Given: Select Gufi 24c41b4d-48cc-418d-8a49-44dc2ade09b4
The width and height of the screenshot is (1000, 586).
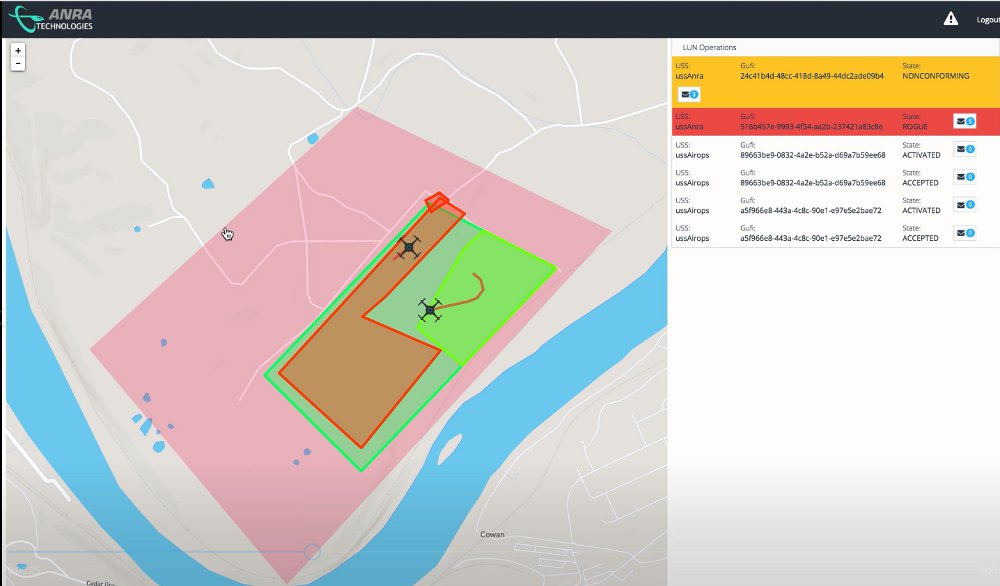Looking at the screenshot, I should tap(812, 76).
